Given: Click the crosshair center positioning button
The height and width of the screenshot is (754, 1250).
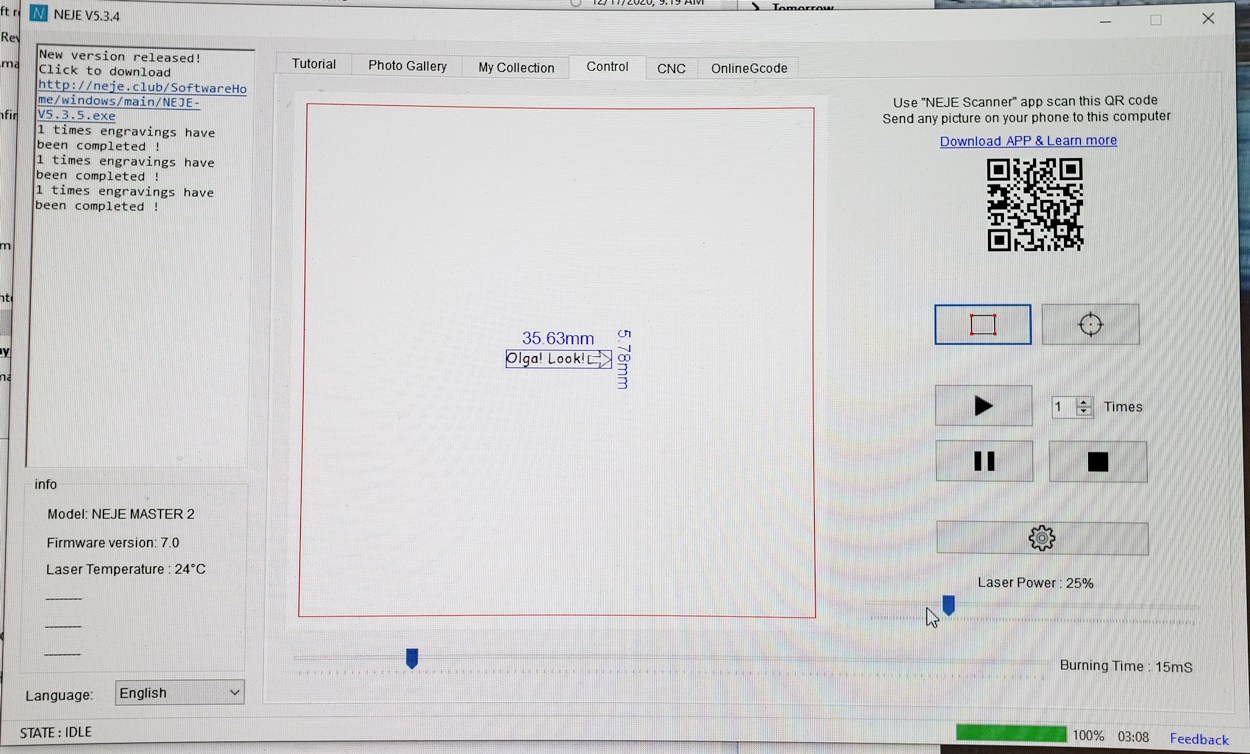Looking at the screenshot, I should click(x=1090, y=325).
